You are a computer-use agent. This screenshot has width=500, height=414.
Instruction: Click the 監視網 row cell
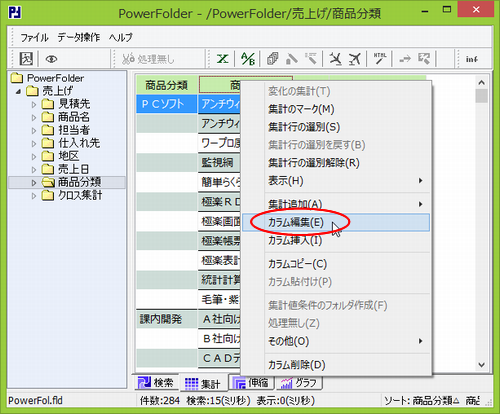219,163
